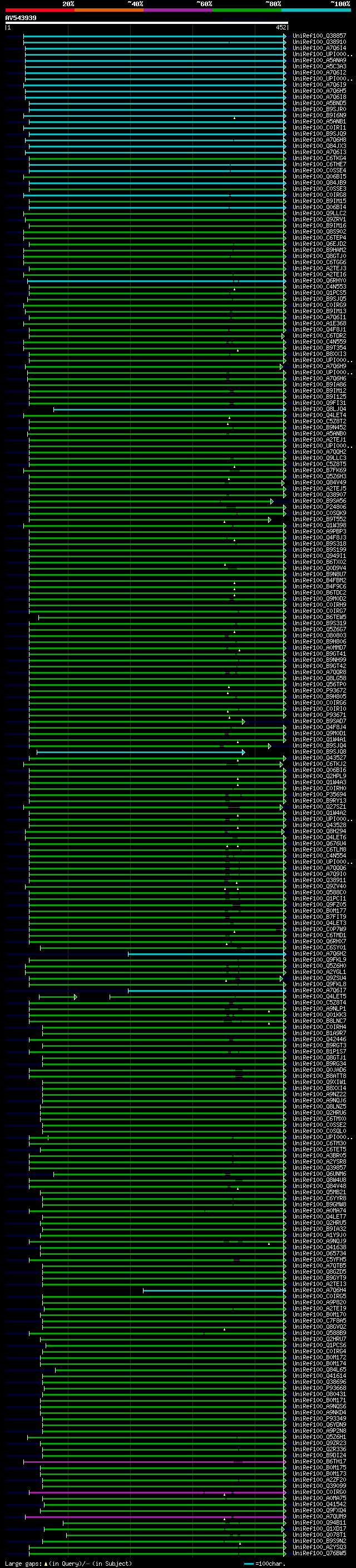Open hit UniRef100_A5ANA9
The height and width of the screenshot is (1568, 356).
pos(319,60)
